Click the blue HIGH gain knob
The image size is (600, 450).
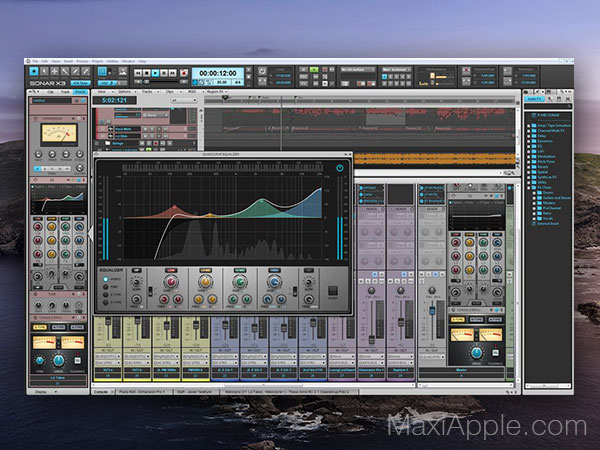[274, 282]
